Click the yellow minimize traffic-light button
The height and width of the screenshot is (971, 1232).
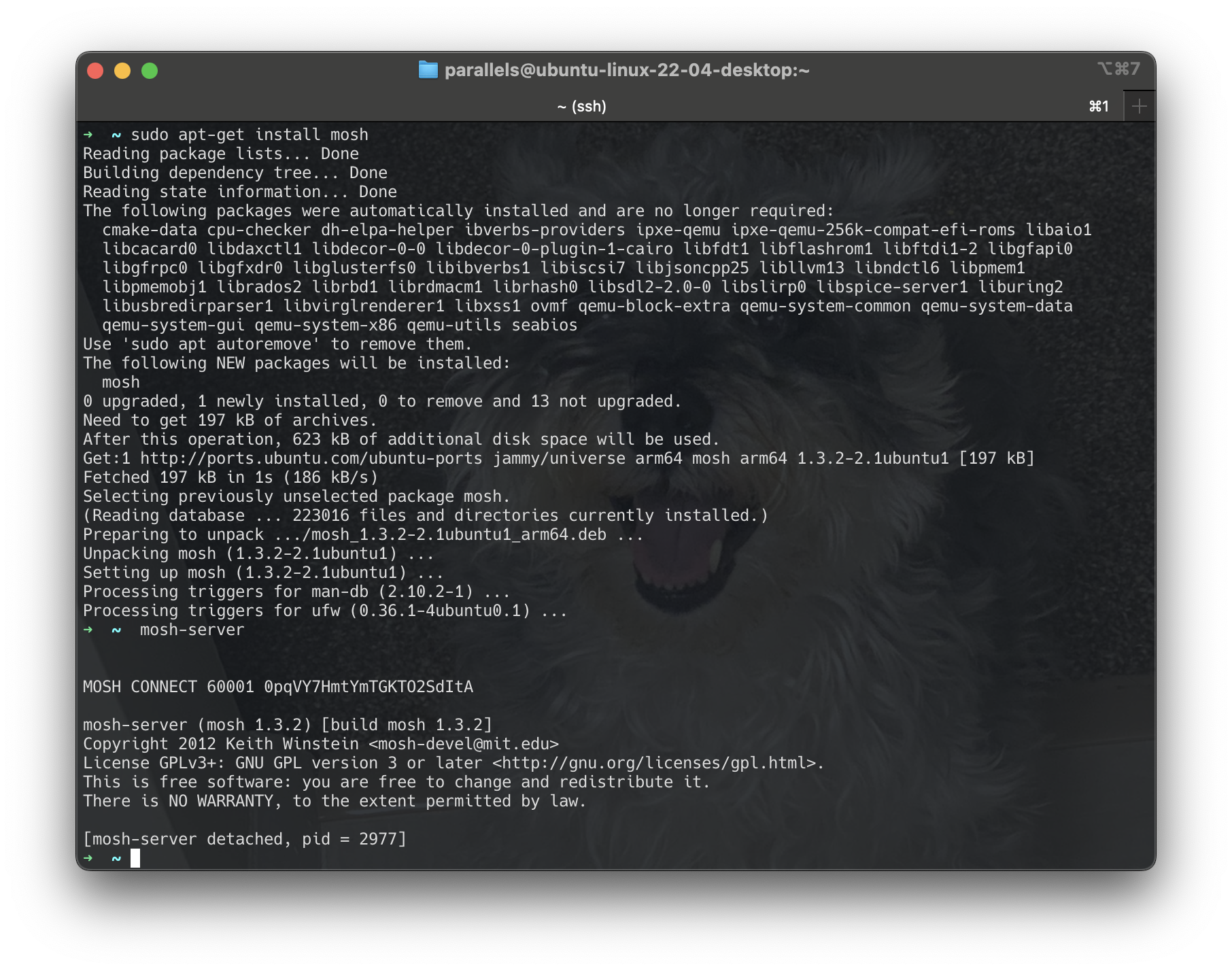pos(121,69)
